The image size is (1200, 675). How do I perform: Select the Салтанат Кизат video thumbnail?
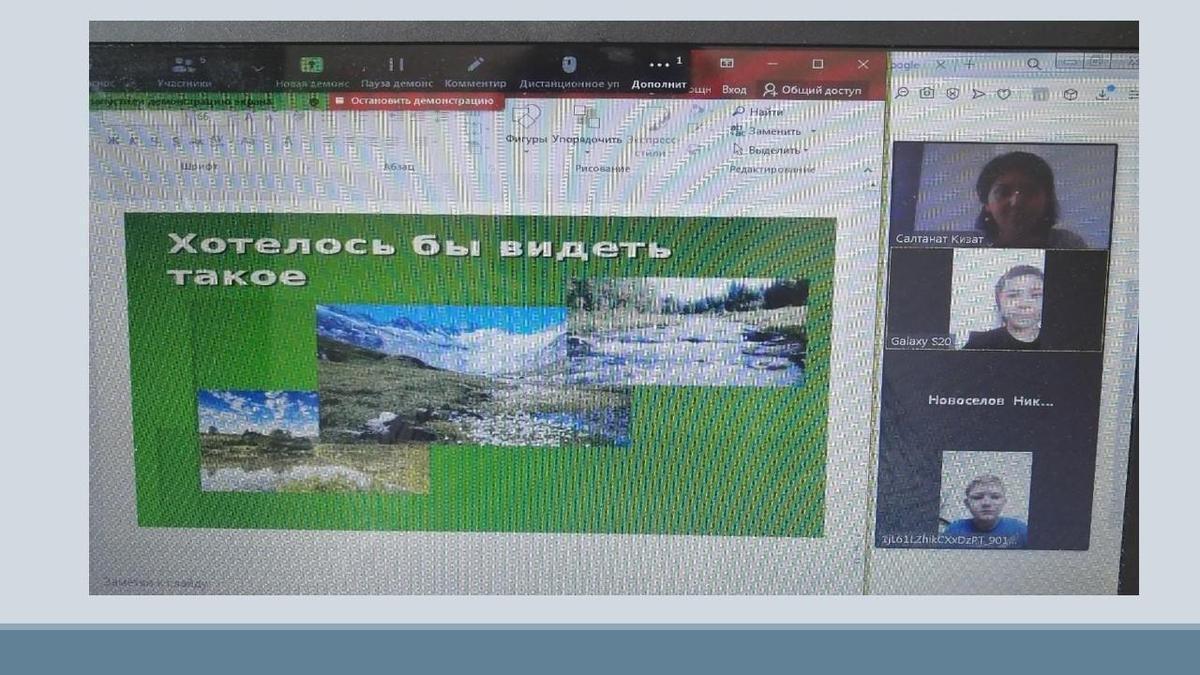click(1003, 195)
